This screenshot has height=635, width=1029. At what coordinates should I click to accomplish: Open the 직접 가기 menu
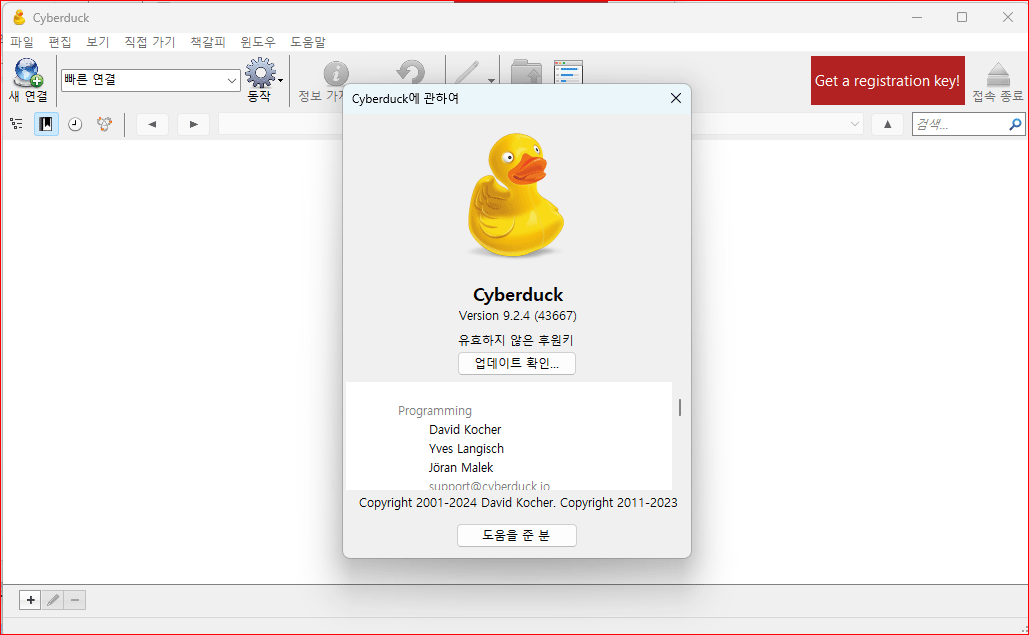pyautogui.click(x=150, y=42)
